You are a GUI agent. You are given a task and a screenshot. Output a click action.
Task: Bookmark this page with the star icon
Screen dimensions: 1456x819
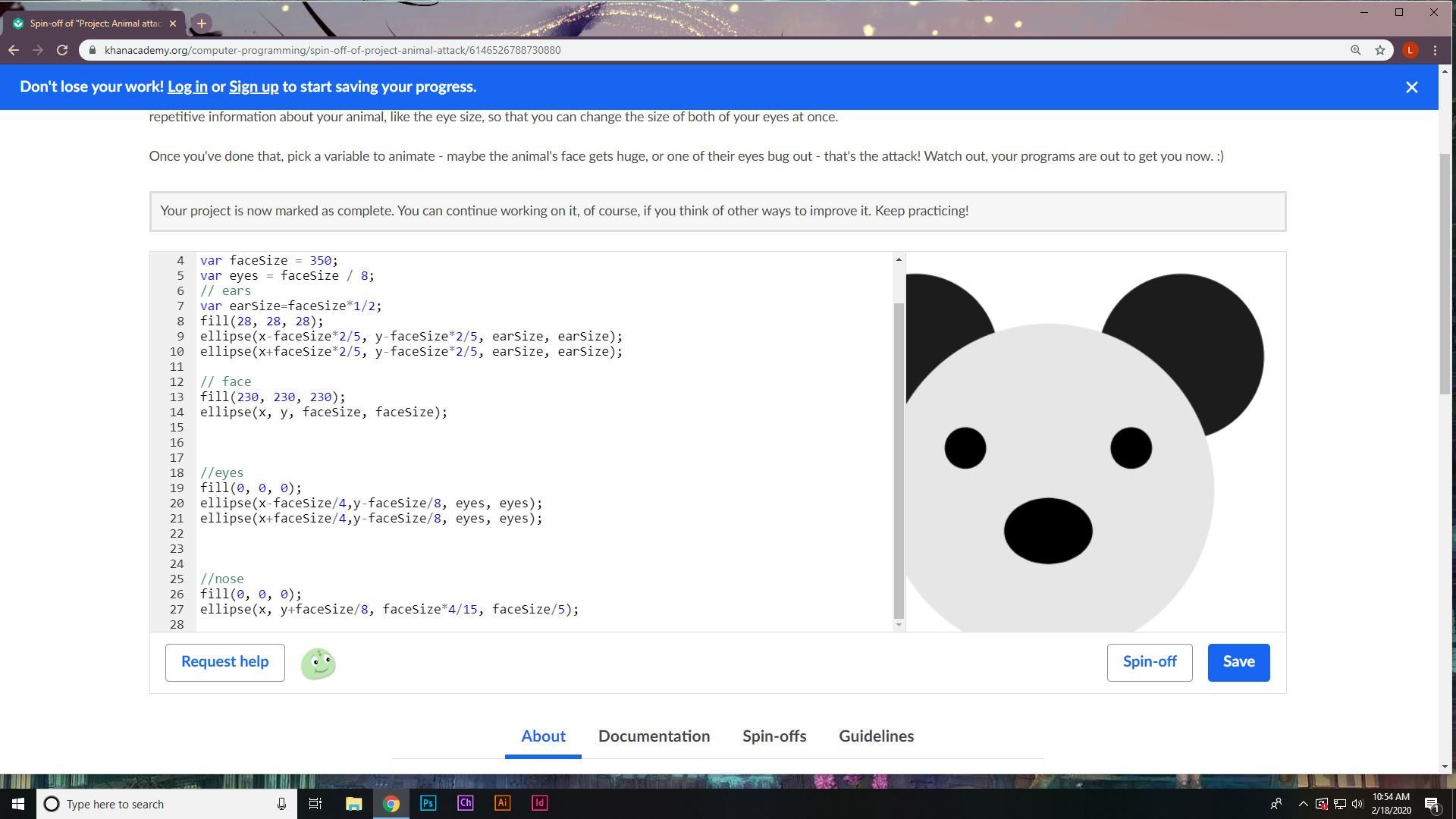tap(1380, 50)
